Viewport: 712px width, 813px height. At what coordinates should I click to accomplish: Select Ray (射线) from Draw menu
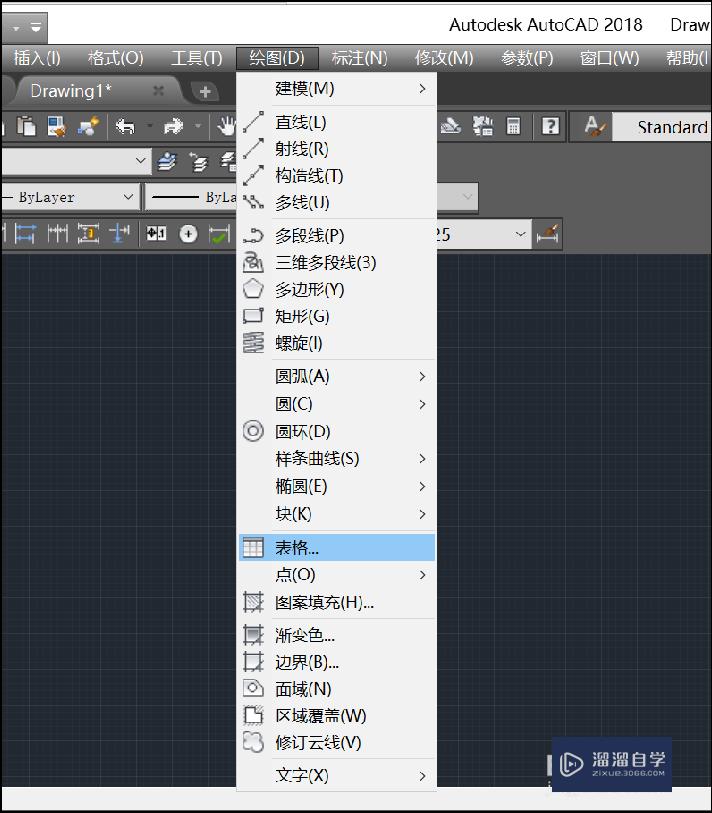coord(336,149)
